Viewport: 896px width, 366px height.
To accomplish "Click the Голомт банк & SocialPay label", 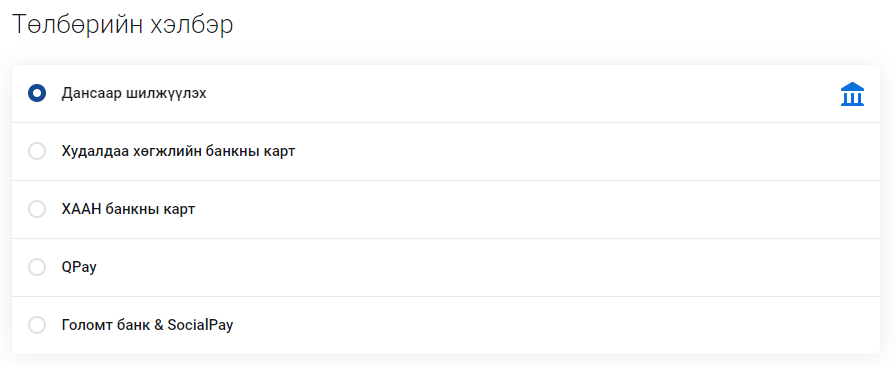I will click(147, 325).
